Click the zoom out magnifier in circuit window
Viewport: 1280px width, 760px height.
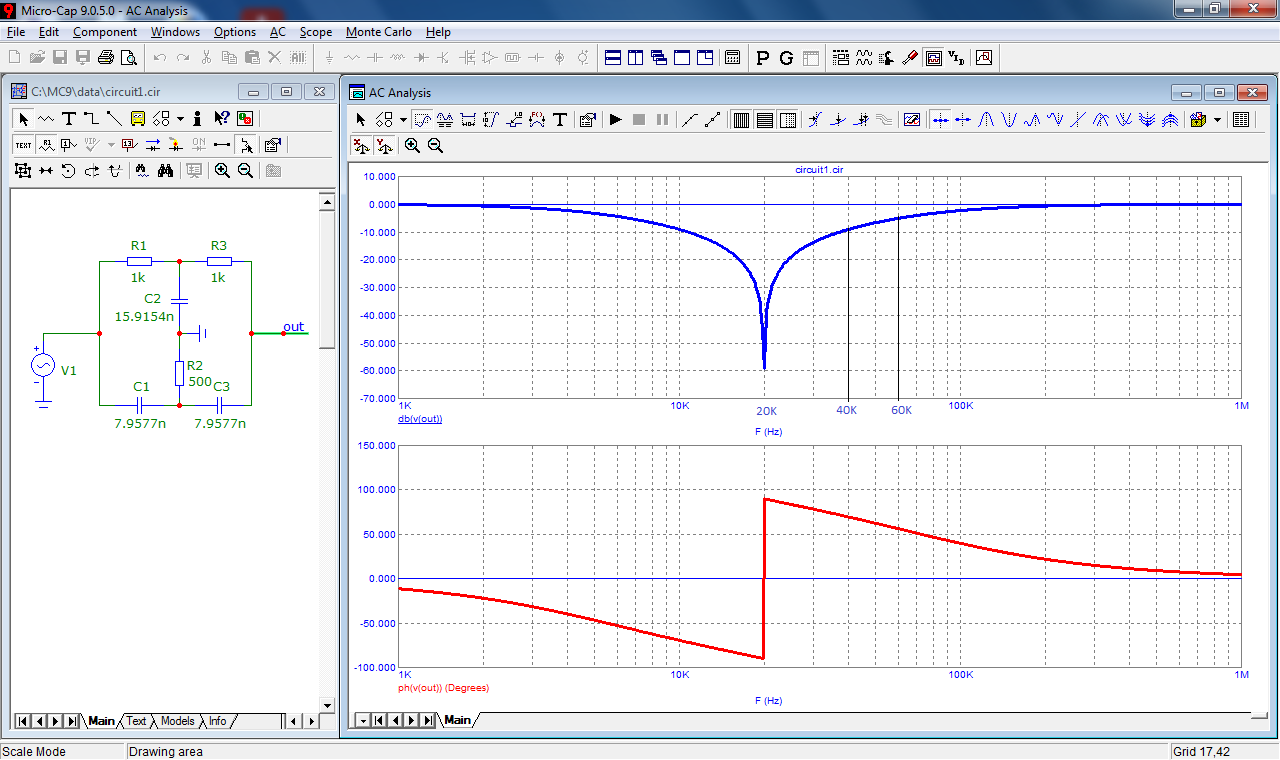(245, 171)
